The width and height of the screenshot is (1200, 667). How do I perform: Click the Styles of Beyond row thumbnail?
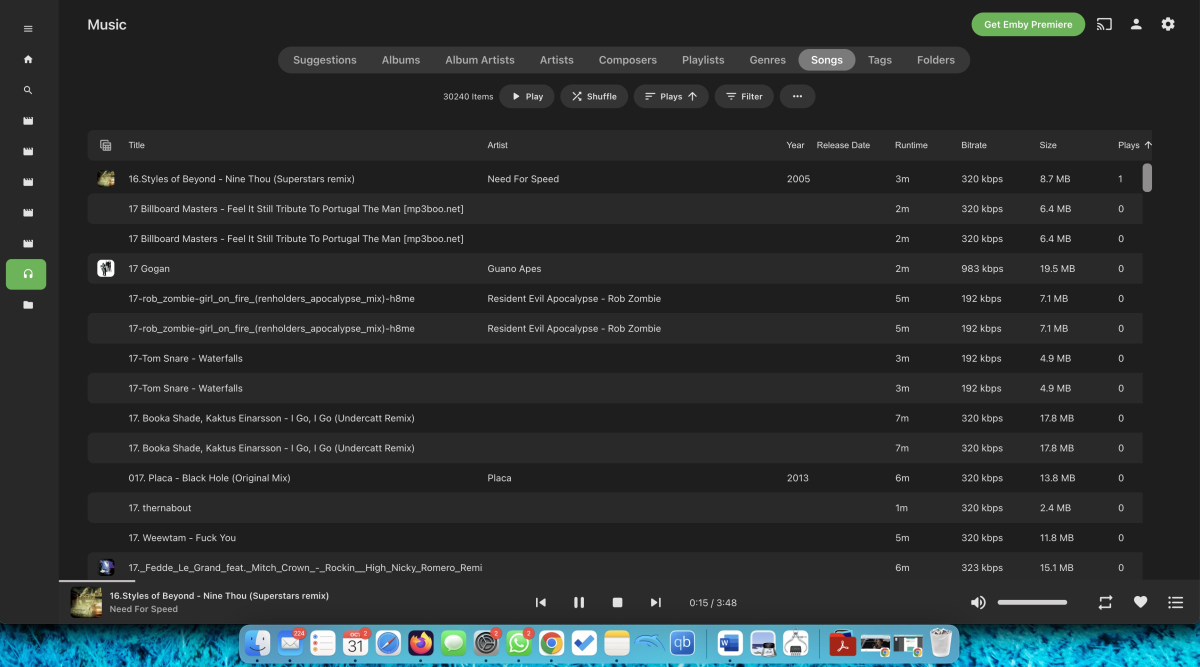coord(106,179)
